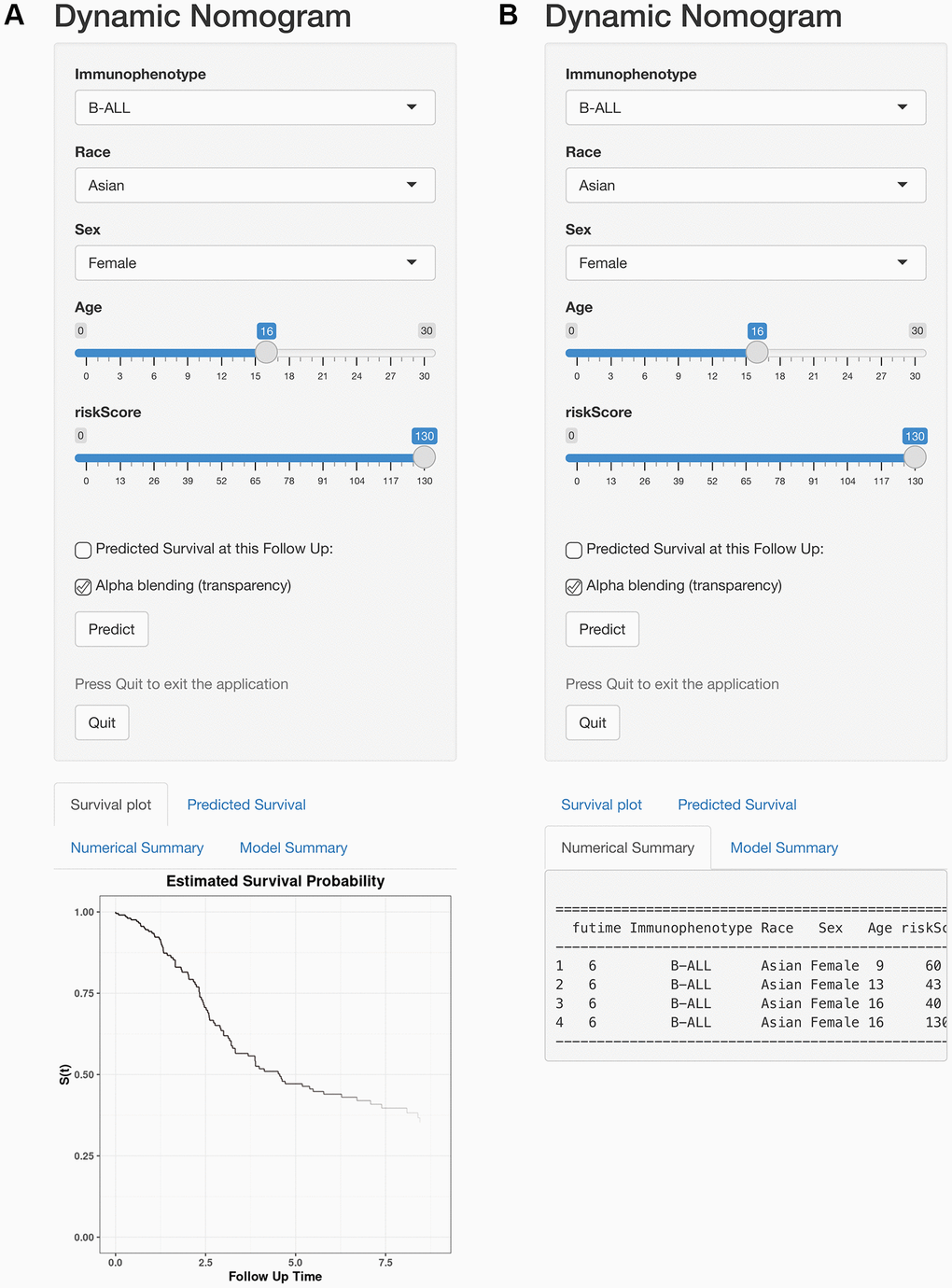
Task: Switch to Predicted Survival tab in panel A
Action: coord(246,805)
